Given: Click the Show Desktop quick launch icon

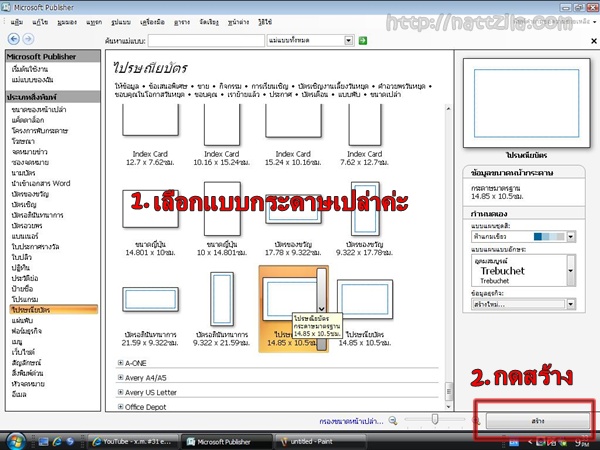Looking at the screenshot, I should (x=43, y=442).
